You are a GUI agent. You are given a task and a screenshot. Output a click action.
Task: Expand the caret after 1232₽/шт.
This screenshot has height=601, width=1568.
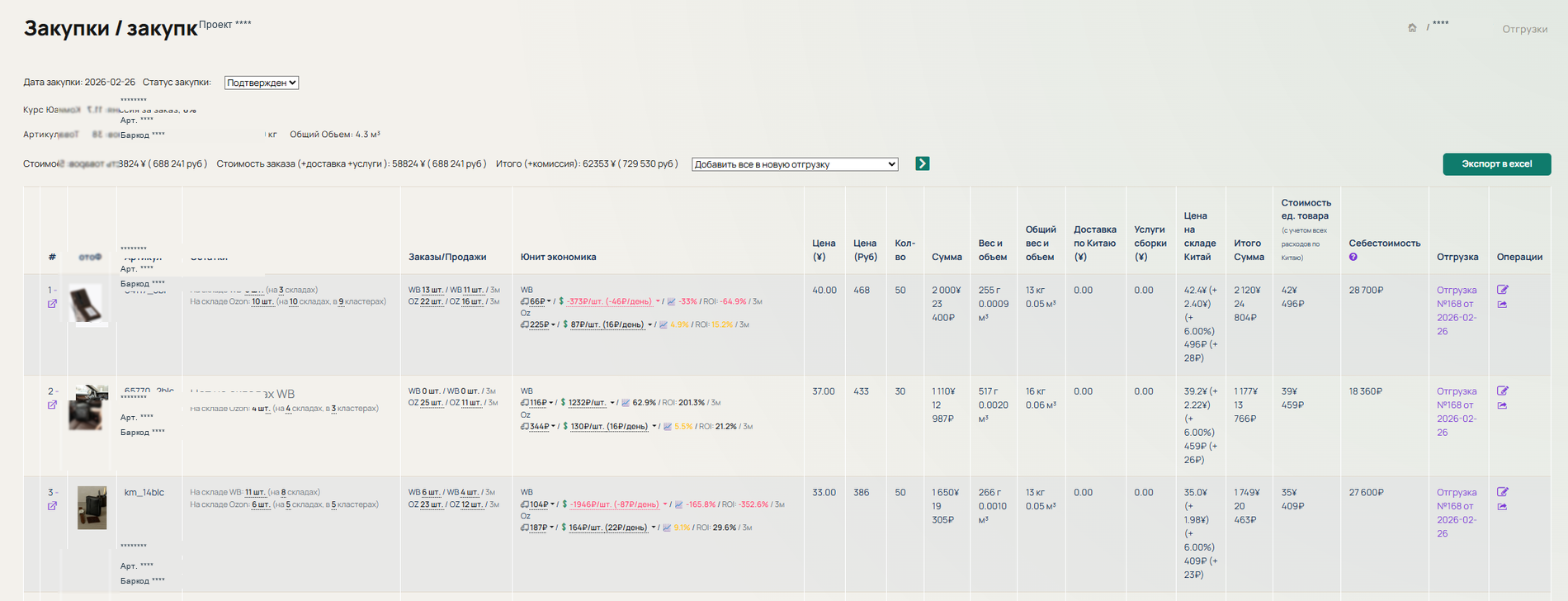612,404
